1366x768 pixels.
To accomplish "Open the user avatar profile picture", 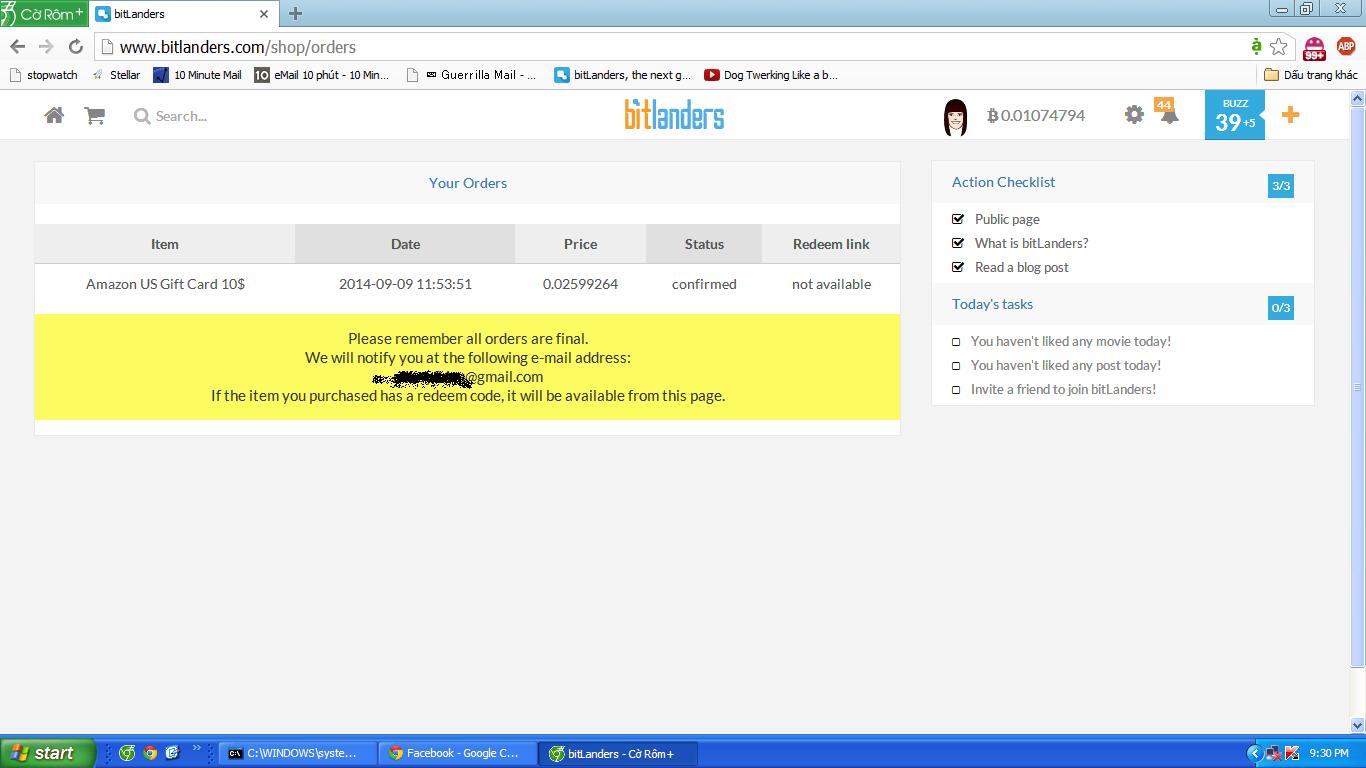I will [956, 117].
